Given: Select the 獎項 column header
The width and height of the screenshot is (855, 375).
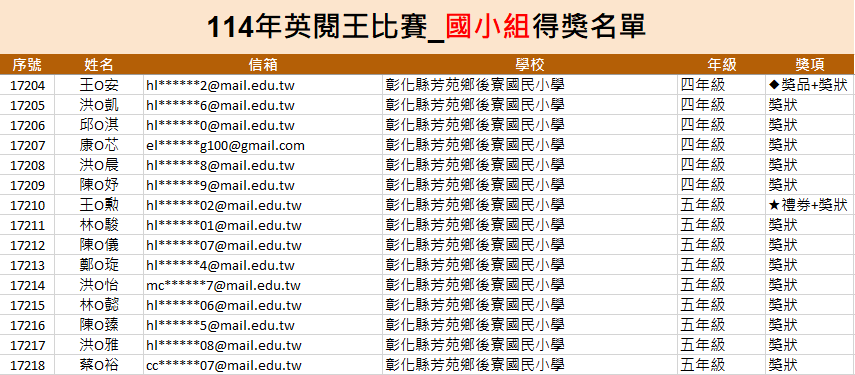Looking at the screenshot, I should 809,65.
